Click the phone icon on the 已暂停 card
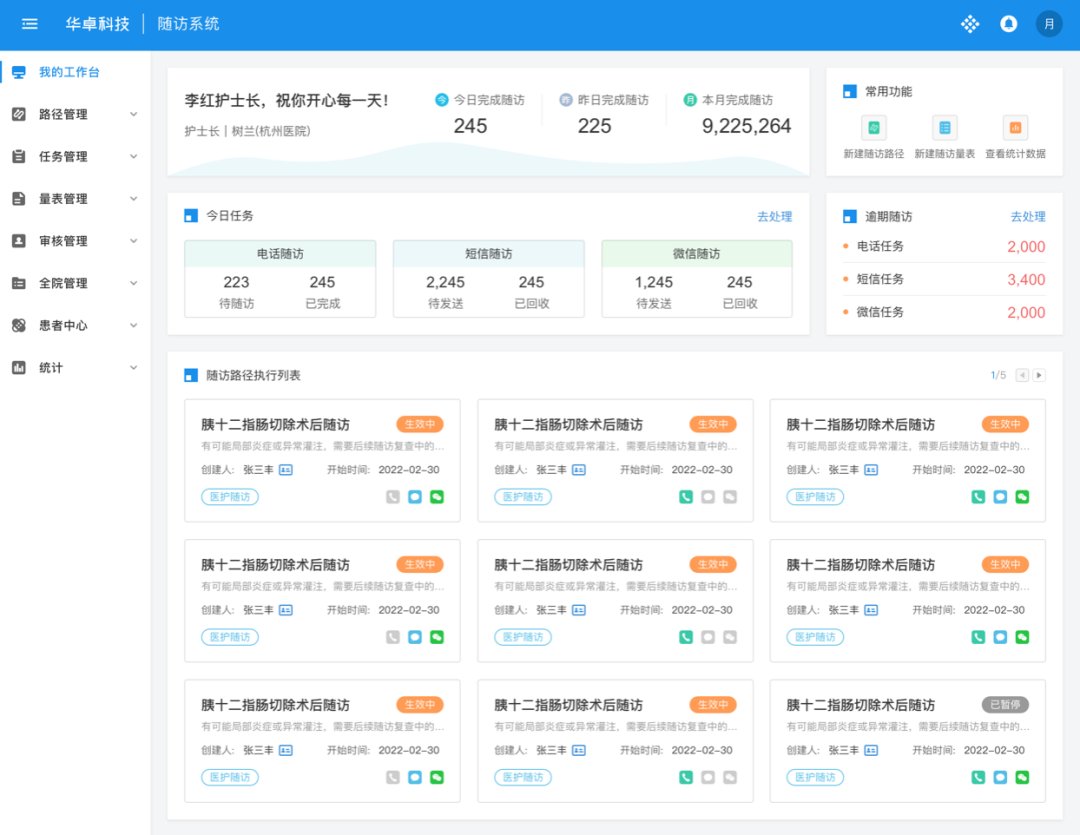 click(978, 777)
